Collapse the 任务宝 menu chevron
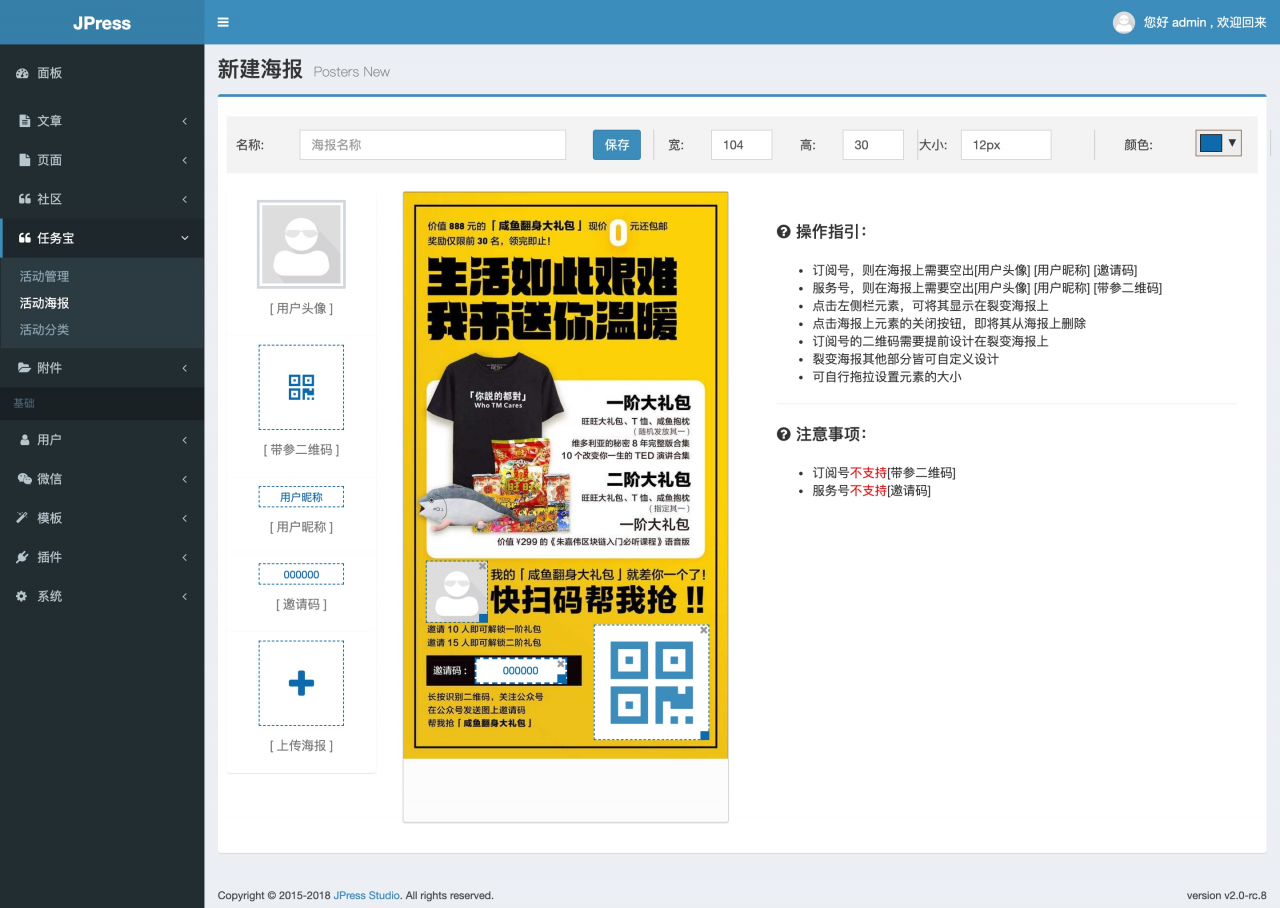 pyautogui.click(x=185, y=238)
